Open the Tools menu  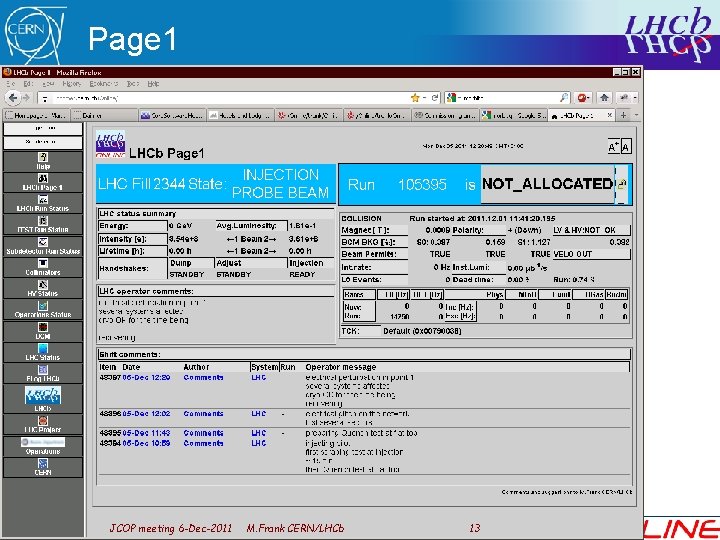tap(133, 84)
